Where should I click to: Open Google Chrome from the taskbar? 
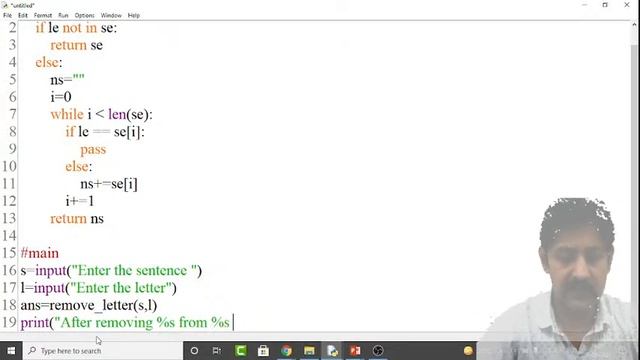[x=287, y=351]
